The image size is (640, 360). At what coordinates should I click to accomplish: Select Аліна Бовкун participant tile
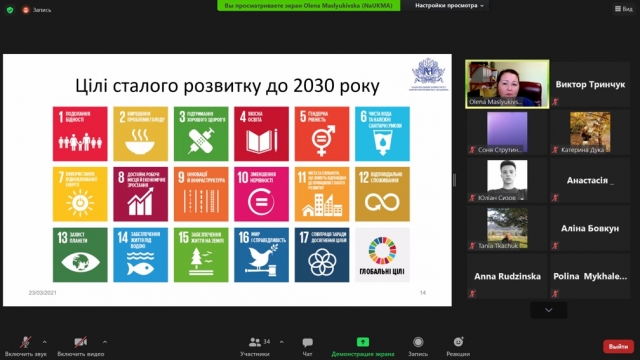[590, 228]
